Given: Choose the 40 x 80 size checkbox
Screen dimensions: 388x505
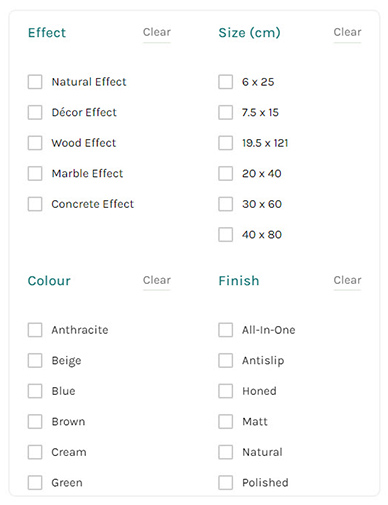Looking at the screenshot, I should click(x=226, y=235).
